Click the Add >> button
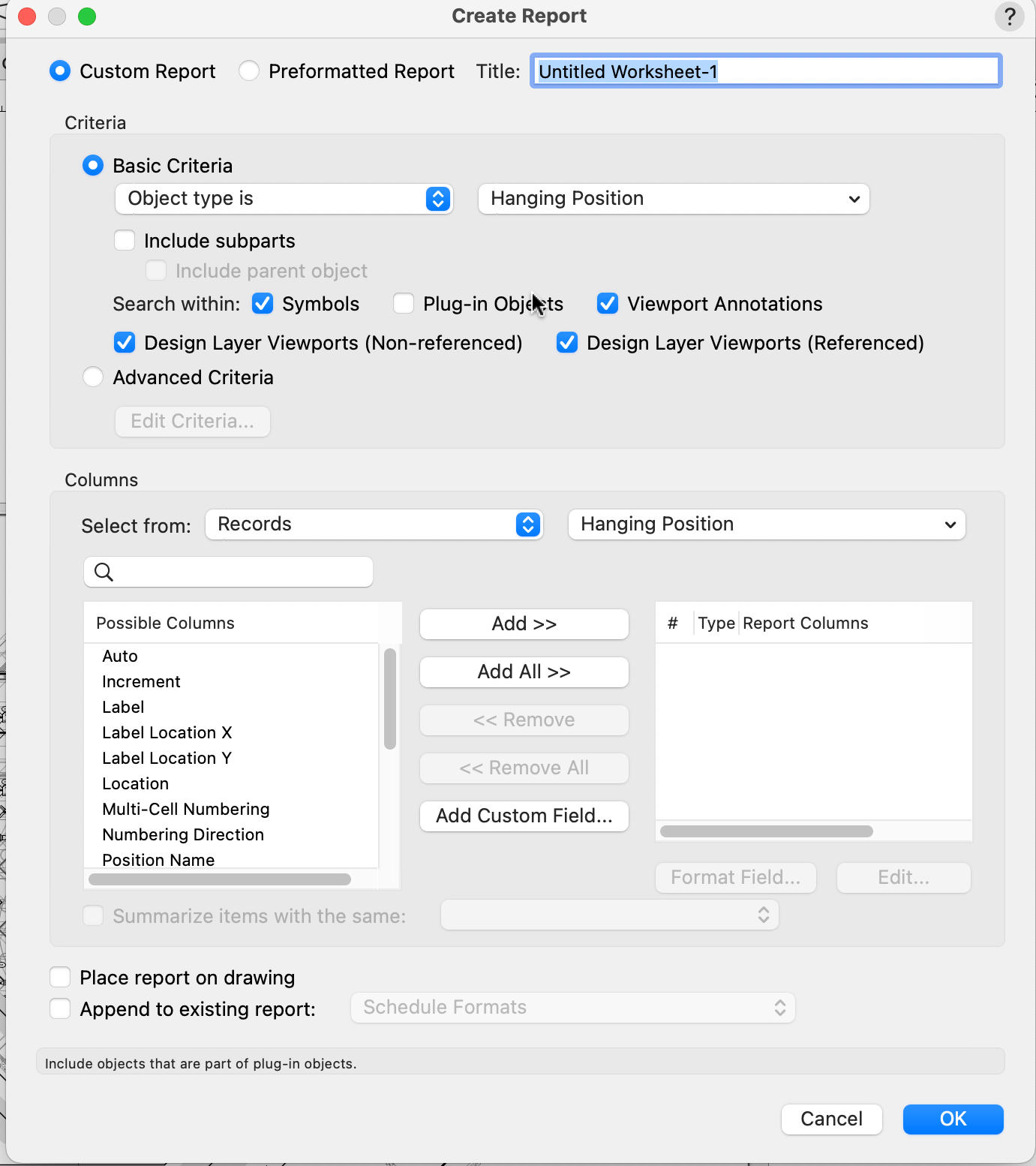Image resolution: width=1036 pixels, height=1166 pixels. tap(524, 624)
